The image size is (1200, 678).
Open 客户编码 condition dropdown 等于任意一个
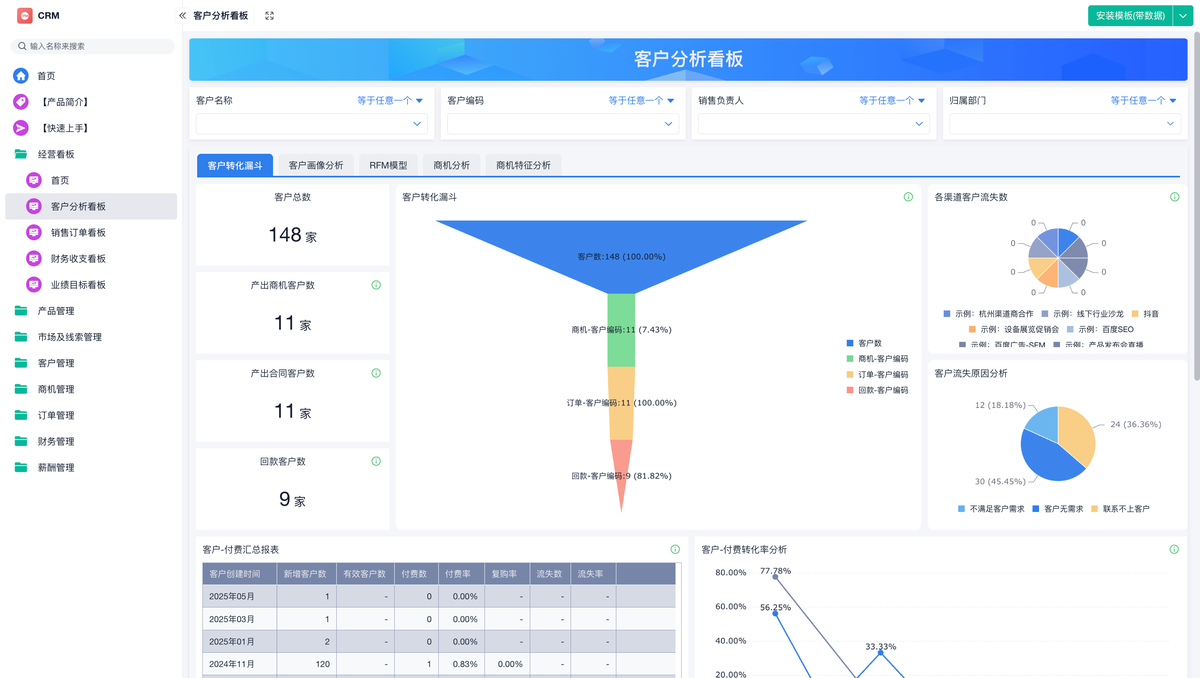coord(641,100)
